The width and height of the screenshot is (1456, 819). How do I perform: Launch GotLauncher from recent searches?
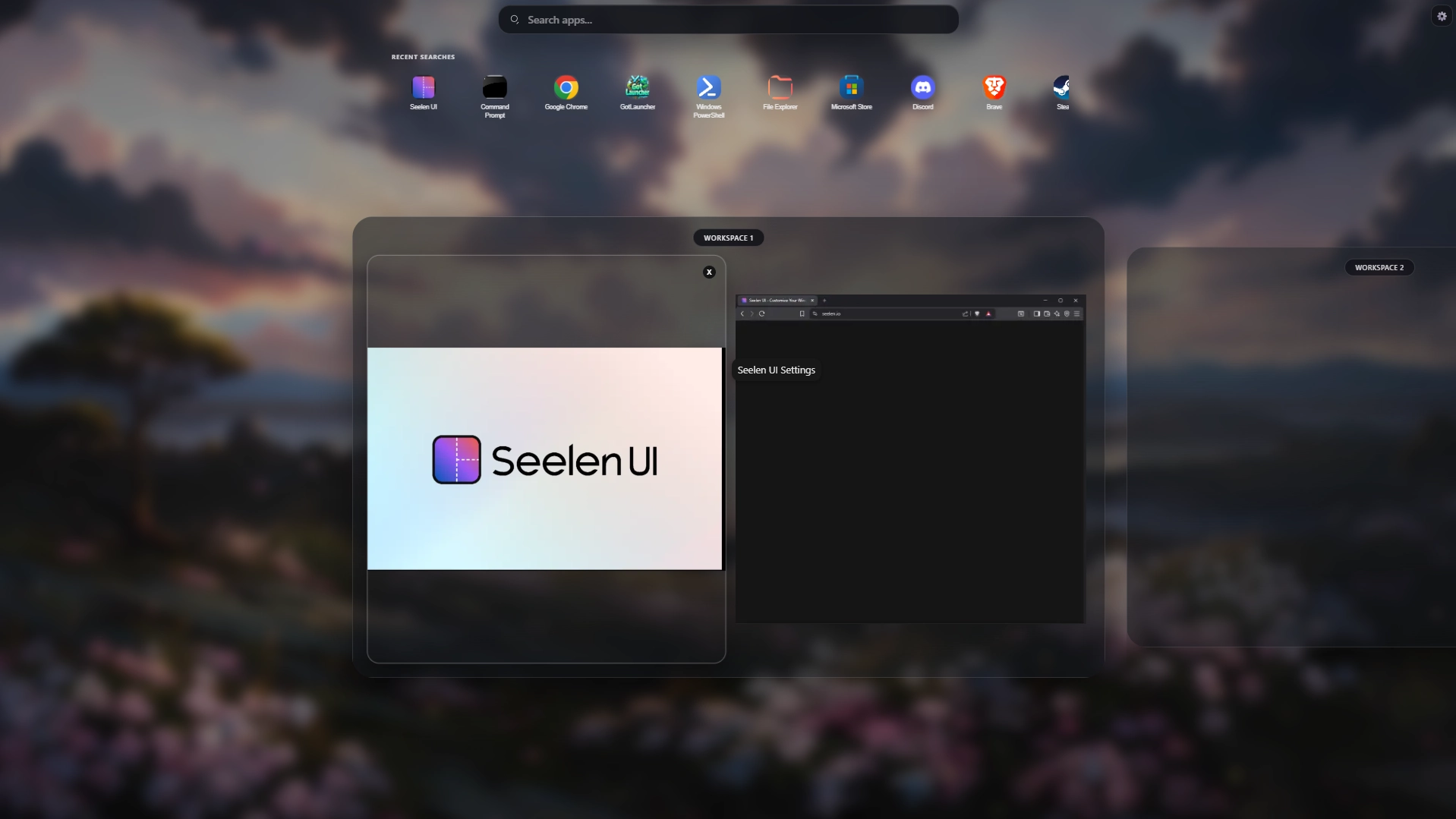638,93
